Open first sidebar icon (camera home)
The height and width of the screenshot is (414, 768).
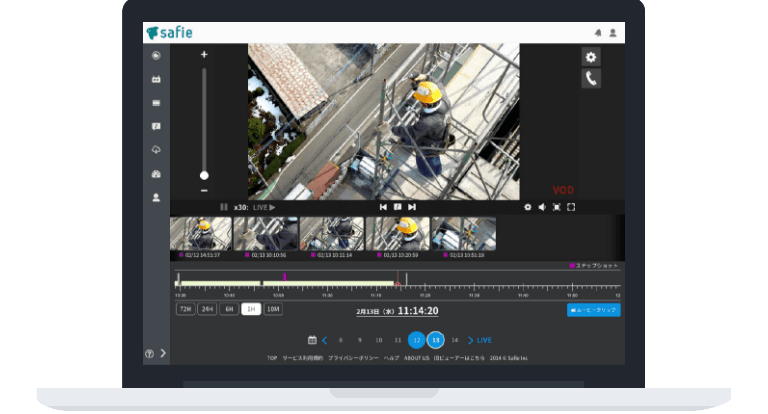(156, 55)
